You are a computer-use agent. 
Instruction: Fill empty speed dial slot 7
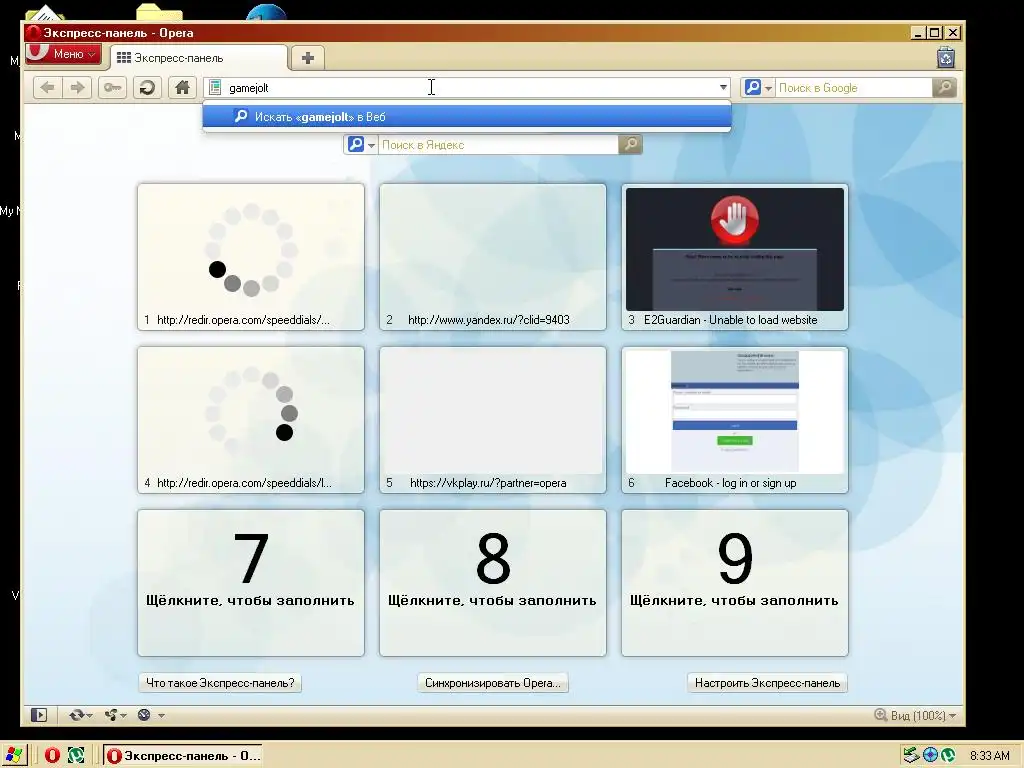coord(251,583)
